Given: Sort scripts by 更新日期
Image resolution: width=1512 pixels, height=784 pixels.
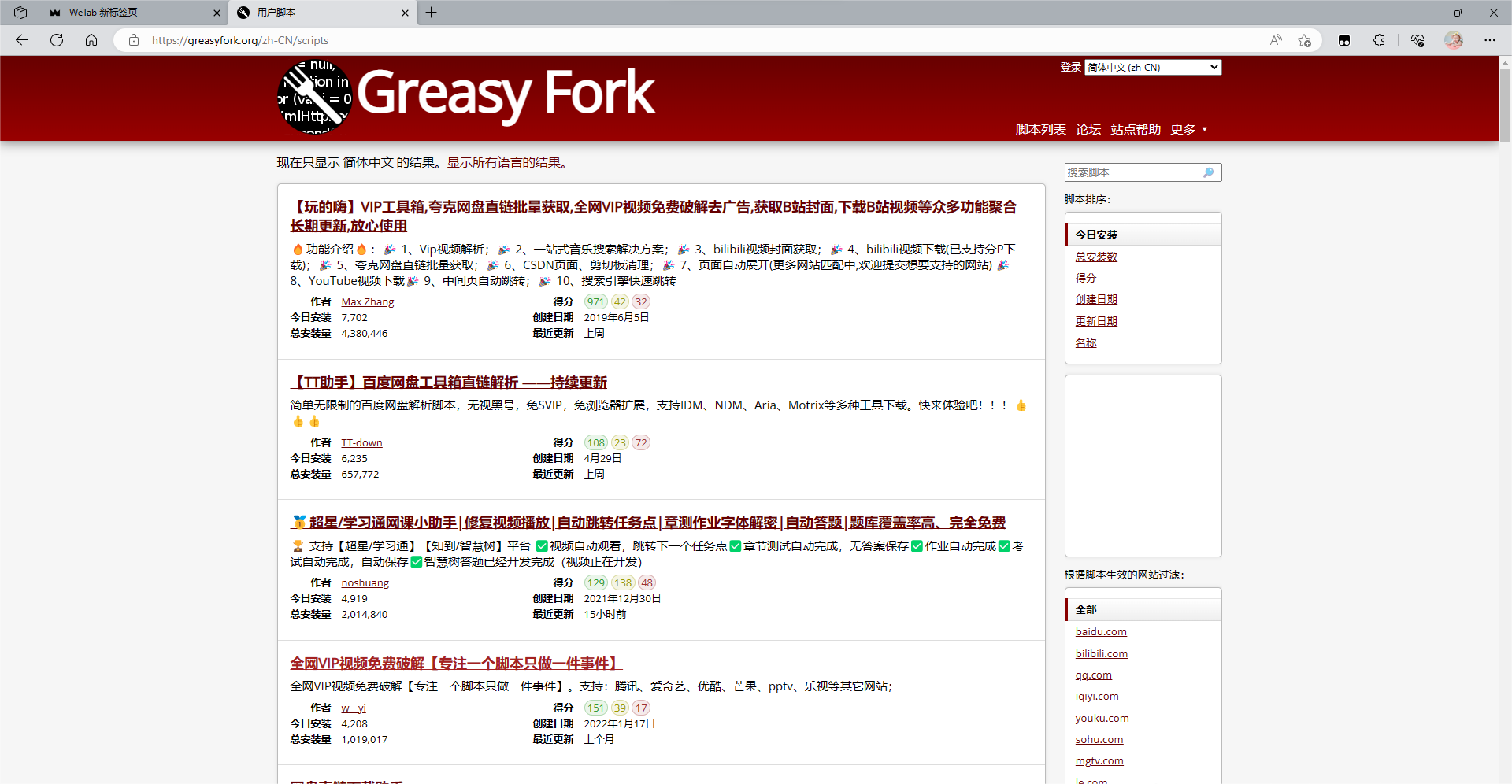Looking at the screenshot, I should pyautogui.click(x=1096, y=322).
